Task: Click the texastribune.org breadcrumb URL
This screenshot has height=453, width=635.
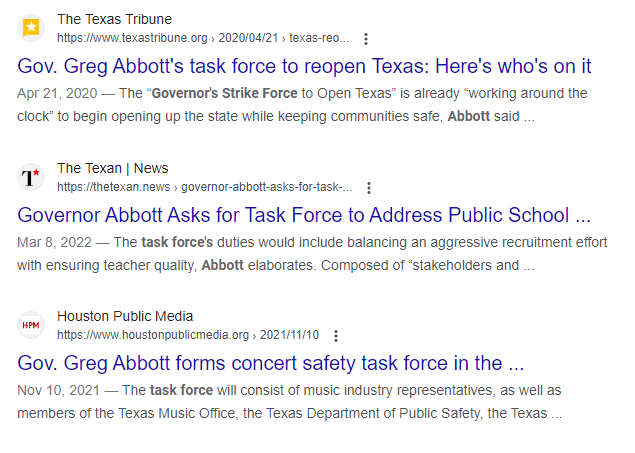Action: pos(203,38)
